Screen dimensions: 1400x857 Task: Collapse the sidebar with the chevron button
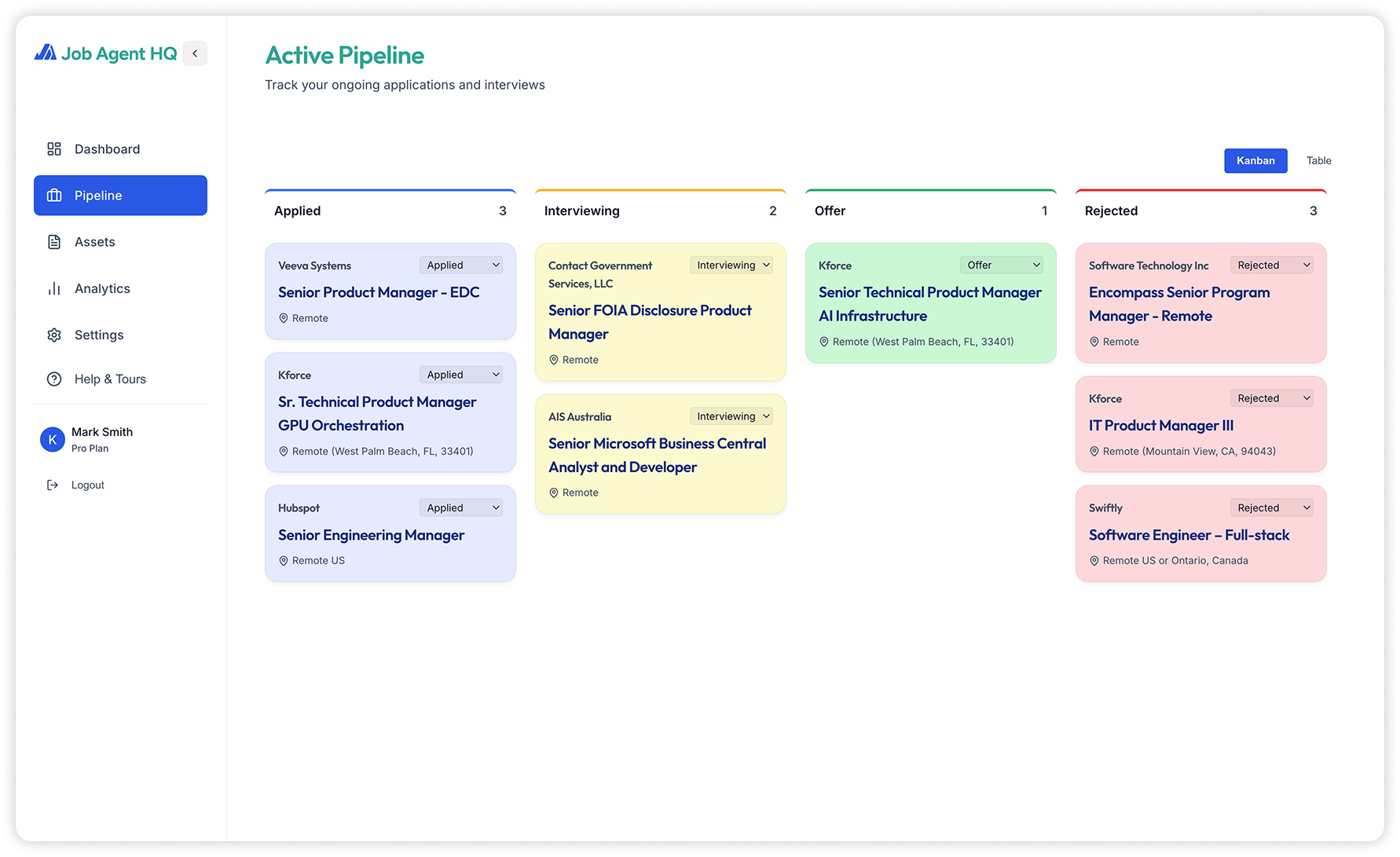195,53
